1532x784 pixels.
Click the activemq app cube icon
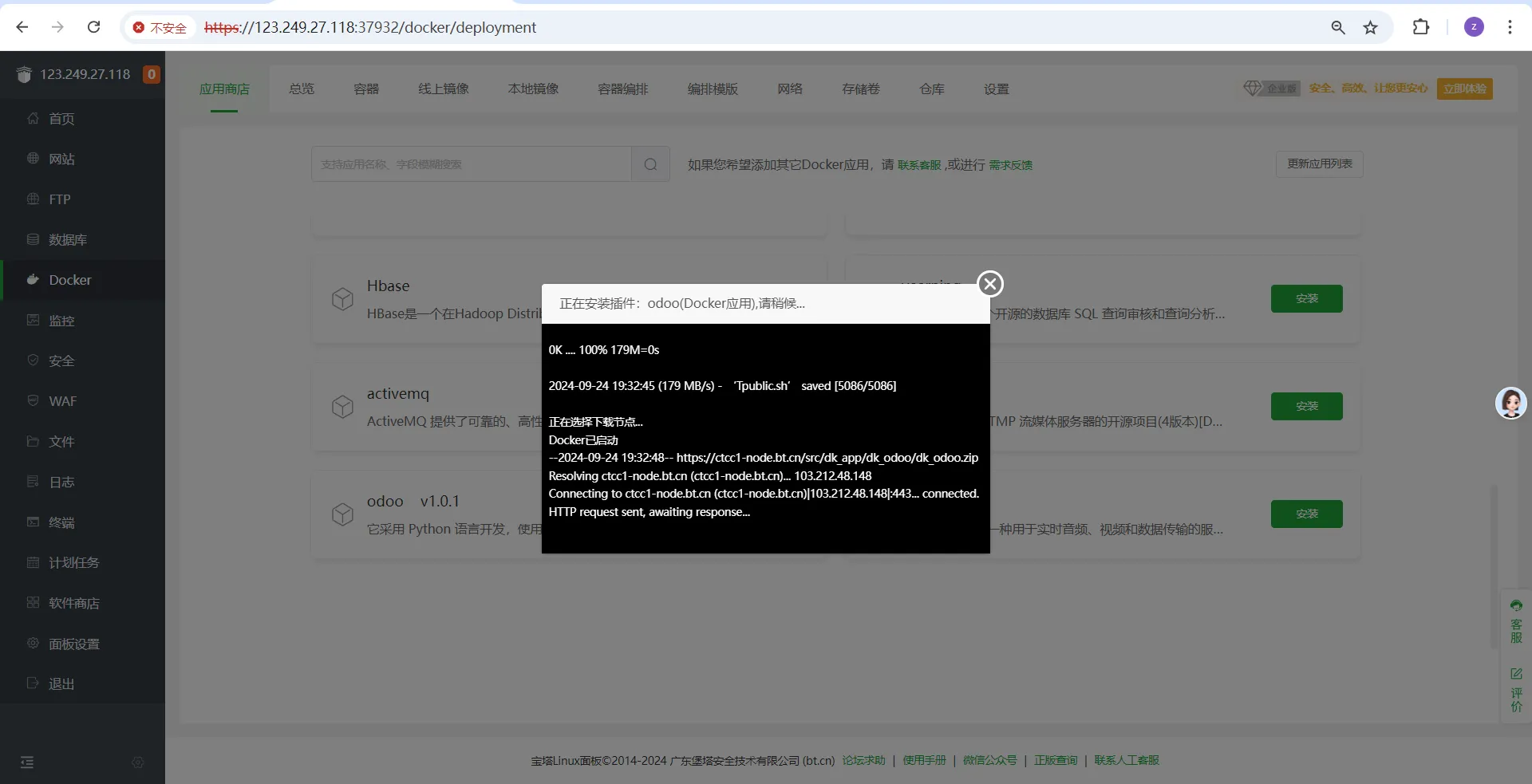click(342, 407)
